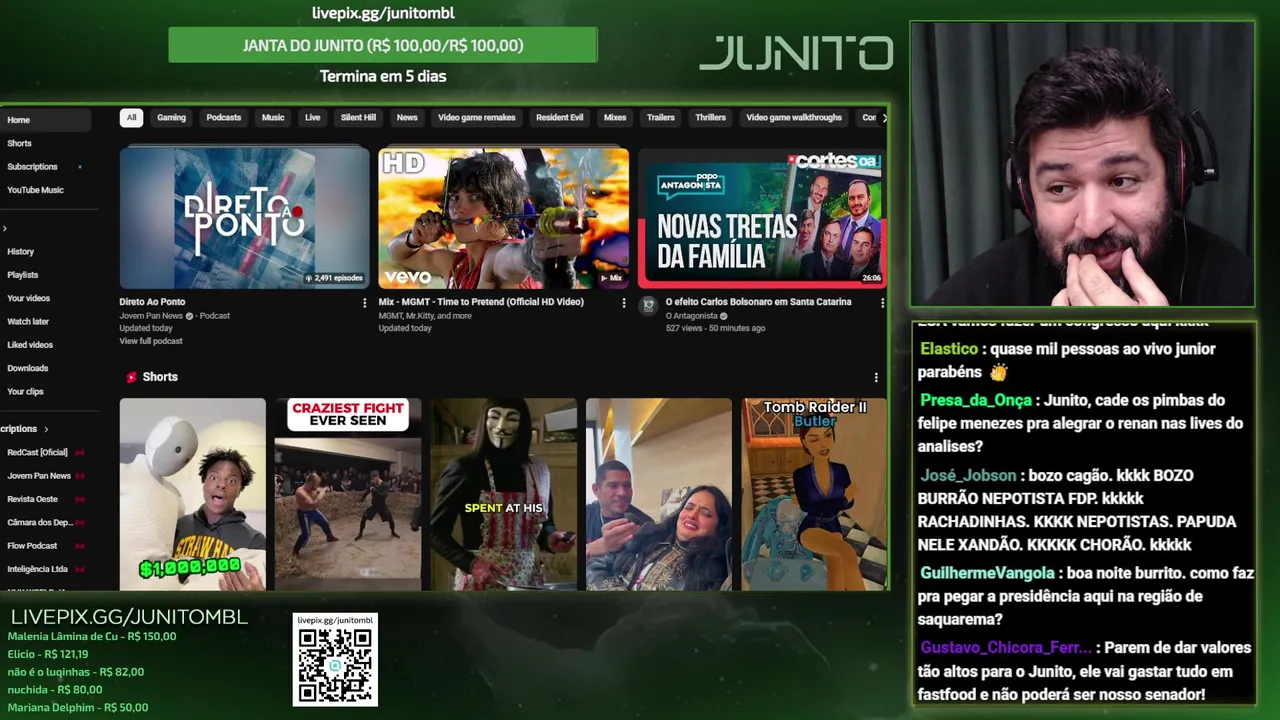Select the Silent Hill filter chip
1280x720 pixels.
pos(358,118)
